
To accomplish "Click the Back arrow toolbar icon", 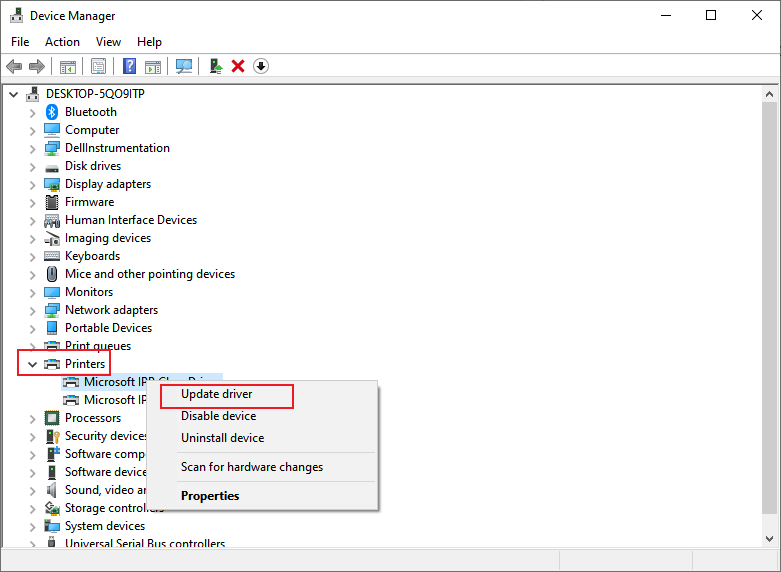I will click(14, 66).
